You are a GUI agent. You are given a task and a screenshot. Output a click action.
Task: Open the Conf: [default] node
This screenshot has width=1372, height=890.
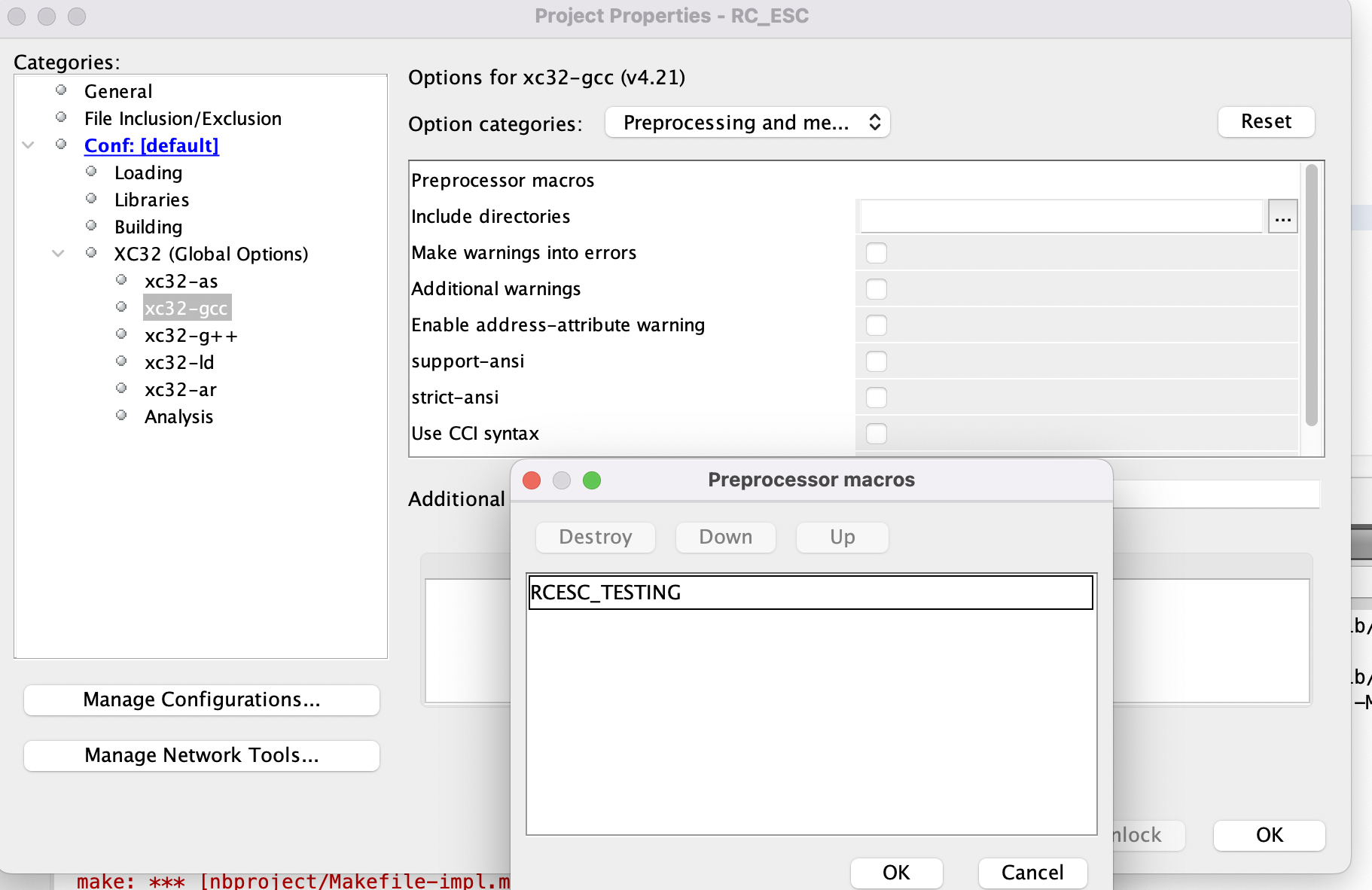click(x=151, y=145)
